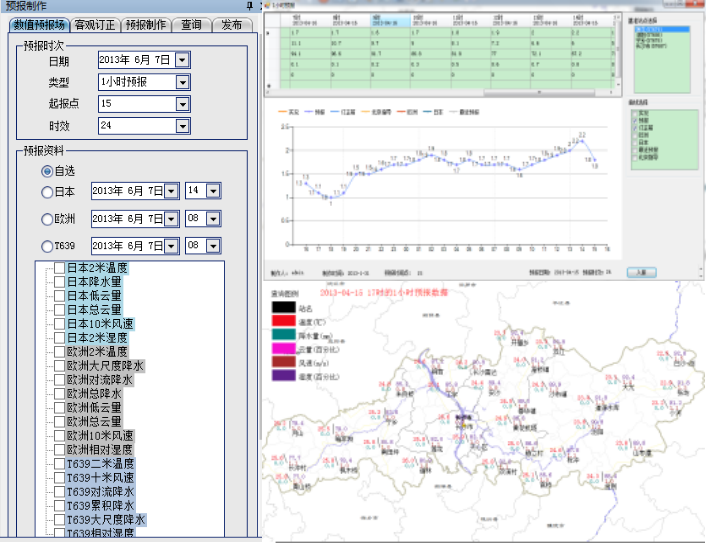
Task: Enable the 欧洲总降水 checkbox
Action: [x=60, y=394]
